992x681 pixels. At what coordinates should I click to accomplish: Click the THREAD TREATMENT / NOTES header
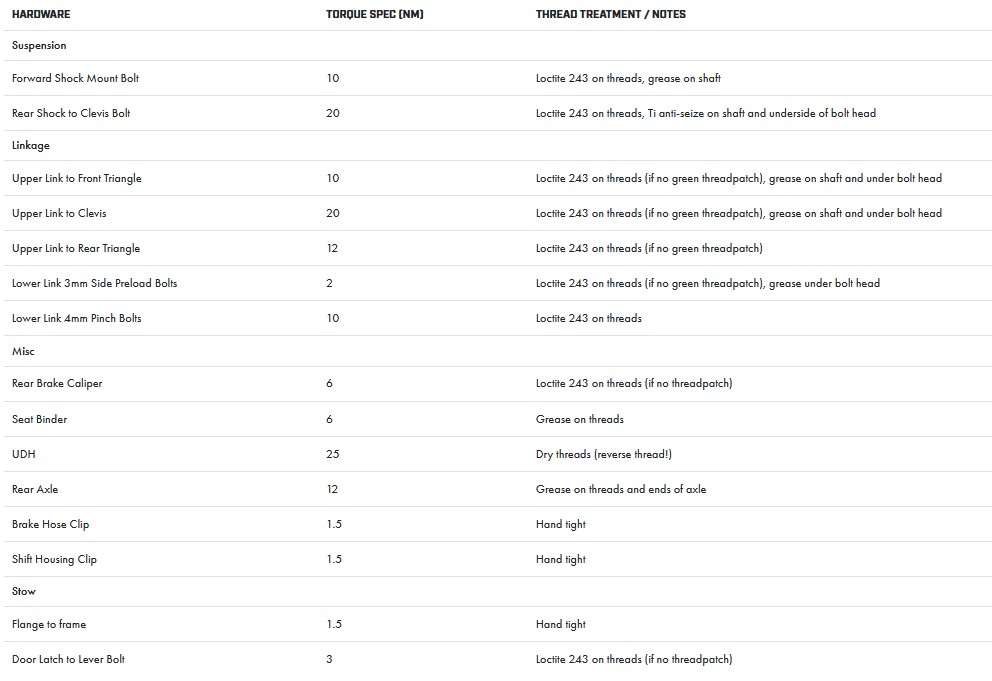pos(610,15)
